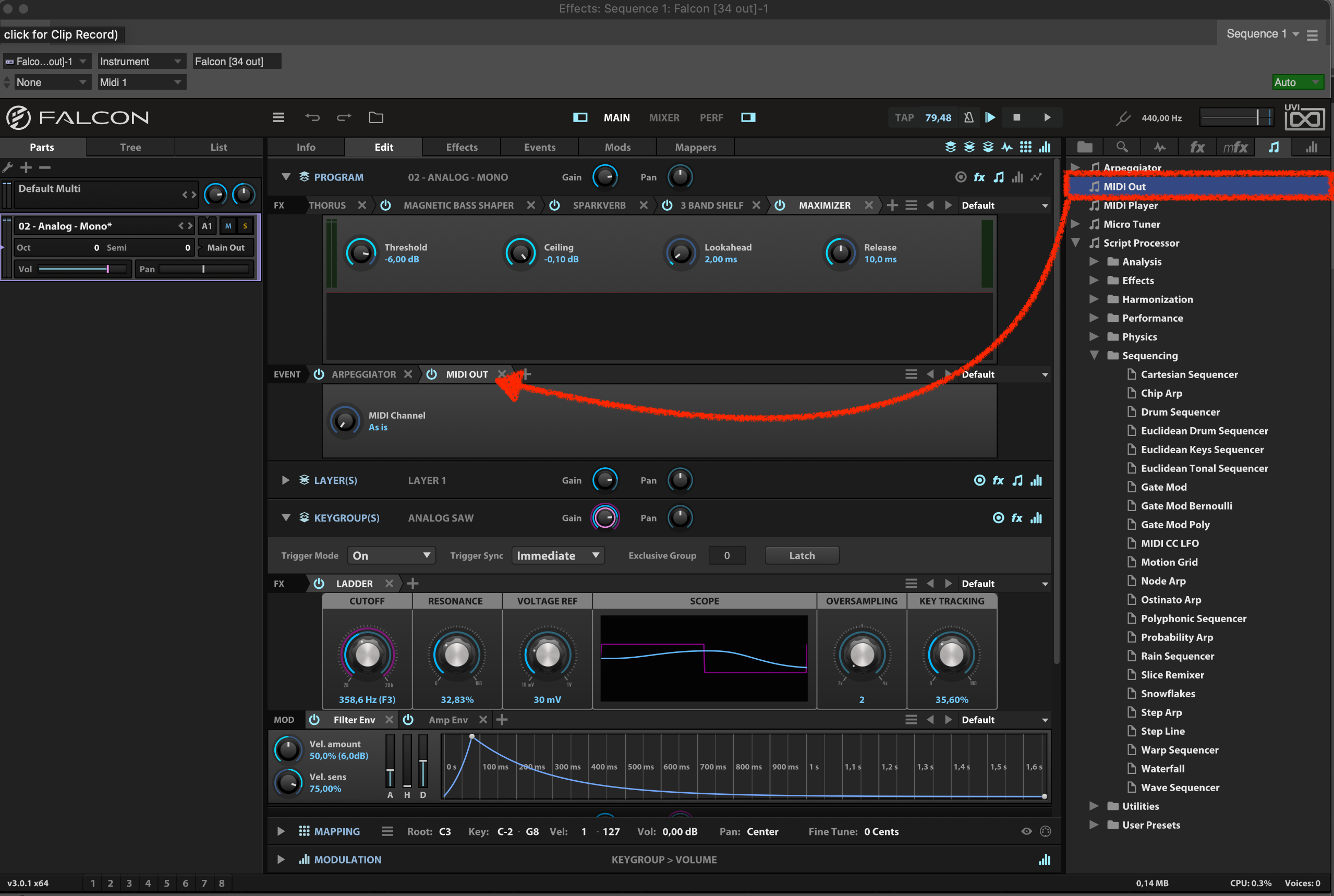Click the Mapping settings gear icon
The height and width of the screenshot is (896, 1334).
[x=1046, y=831]
